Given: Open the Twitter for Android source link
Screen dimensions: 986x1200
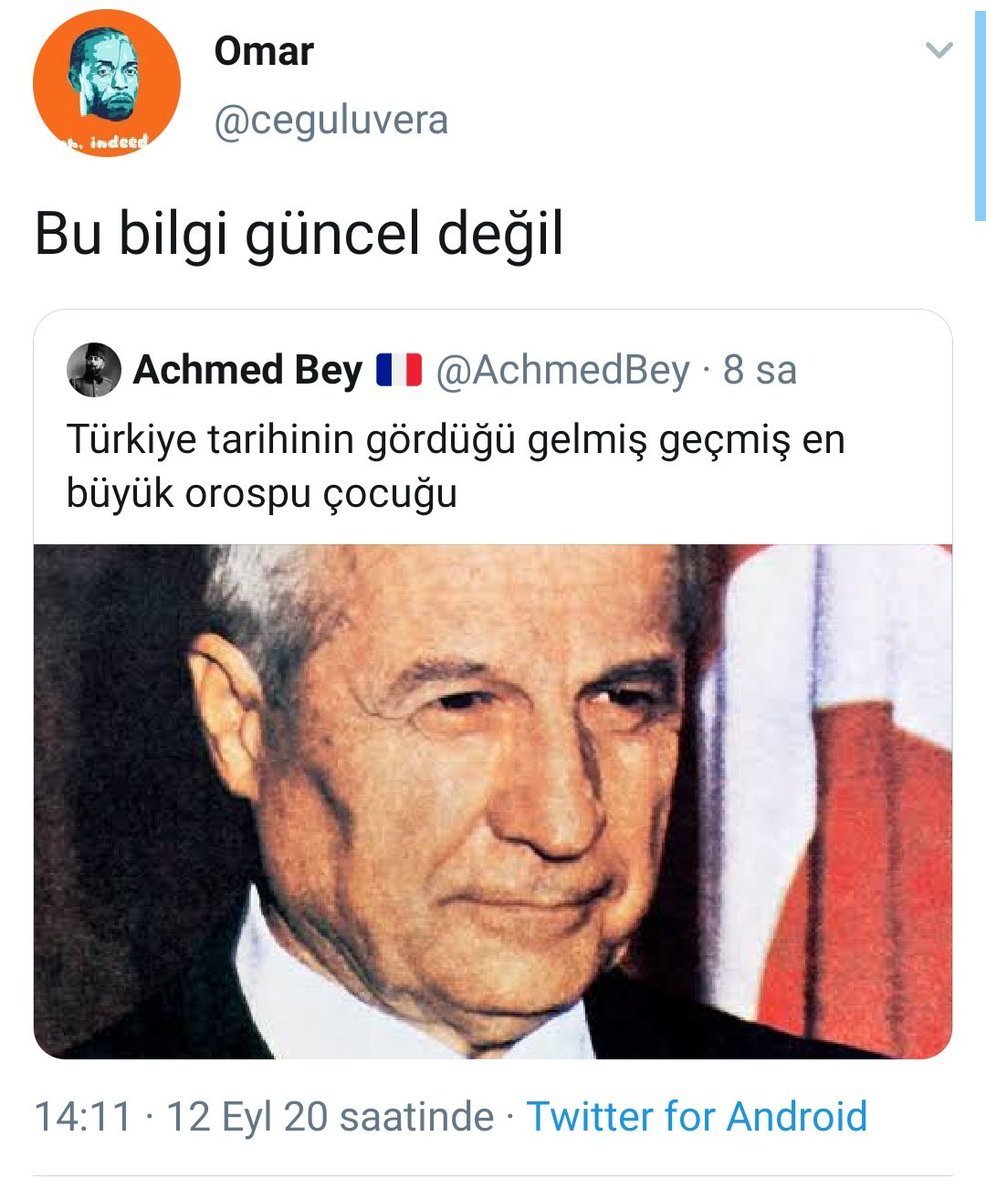Looking at the screenshot, I should 696,1115.
